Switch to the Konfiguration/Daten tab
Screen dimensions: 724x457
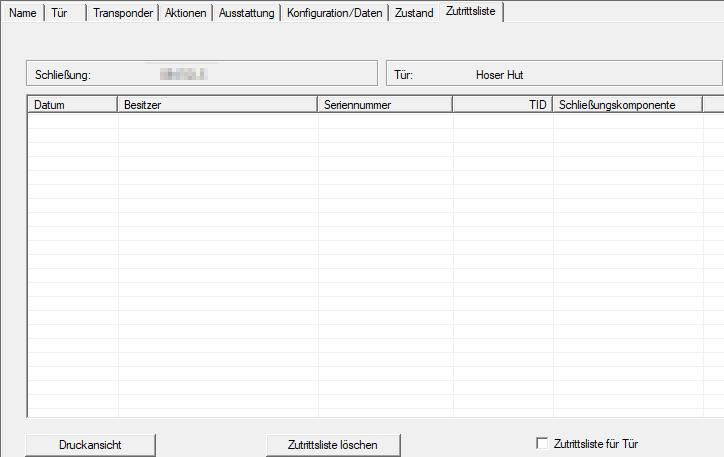click(x=334, y=13)
